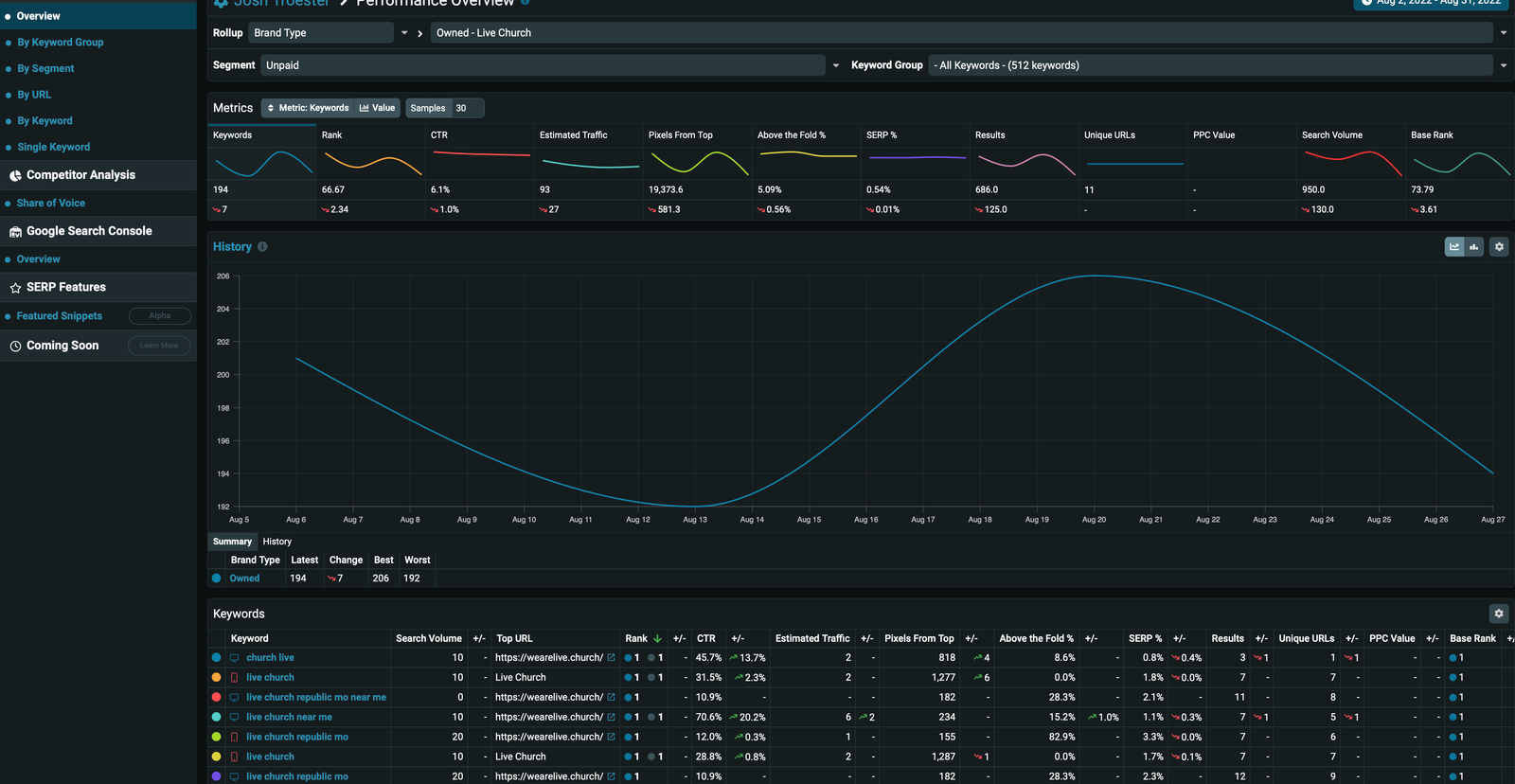Click the Samples input field

click(x=467, y=108)
